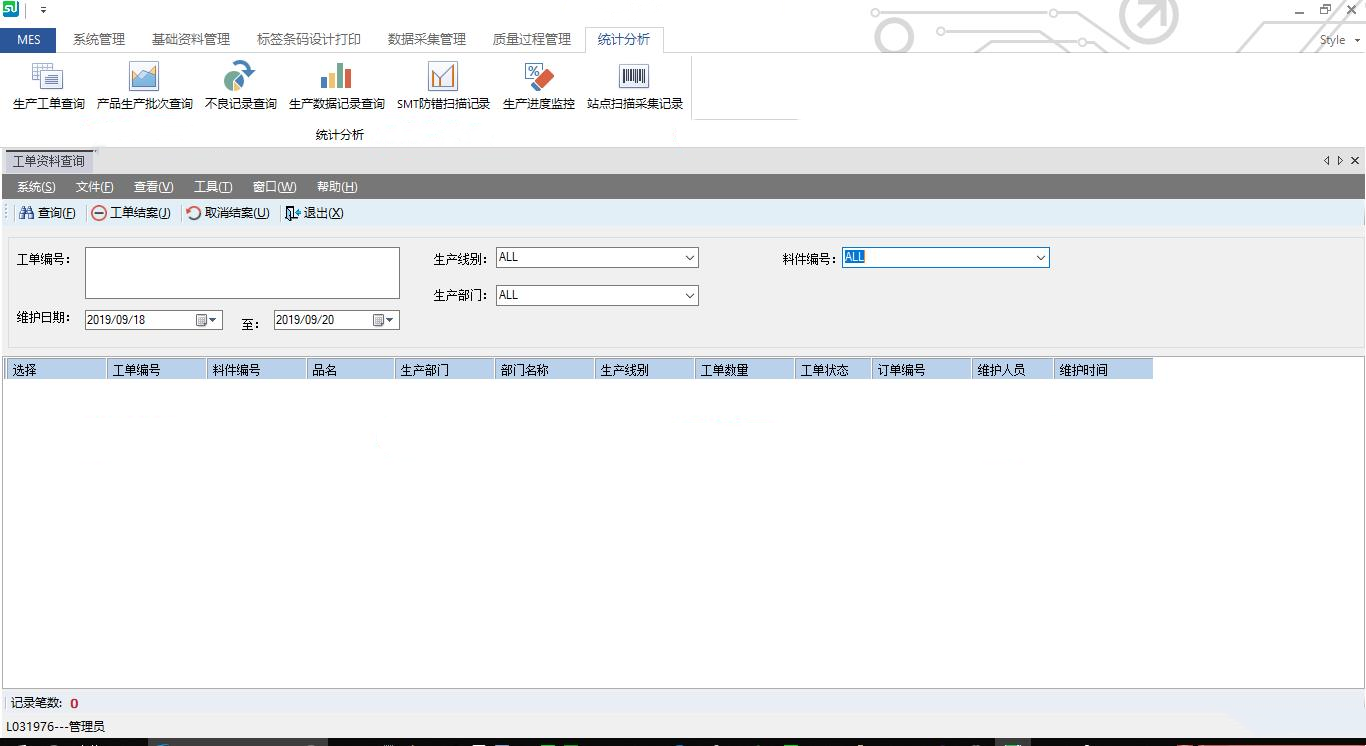Sort by 工单数量 column header
The image size is (1366, 746).
click(x=744, y=370)
